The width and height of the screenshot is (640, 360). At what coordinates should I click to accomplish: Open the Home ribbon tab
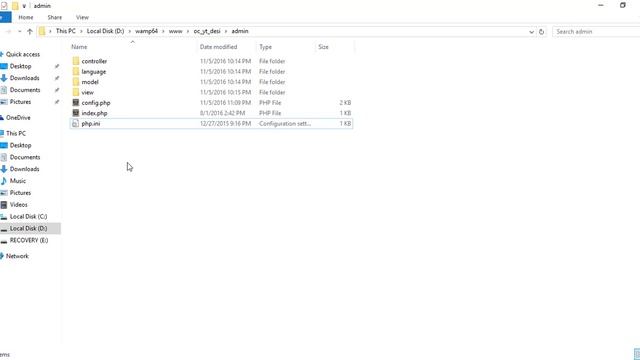(26, 18)
